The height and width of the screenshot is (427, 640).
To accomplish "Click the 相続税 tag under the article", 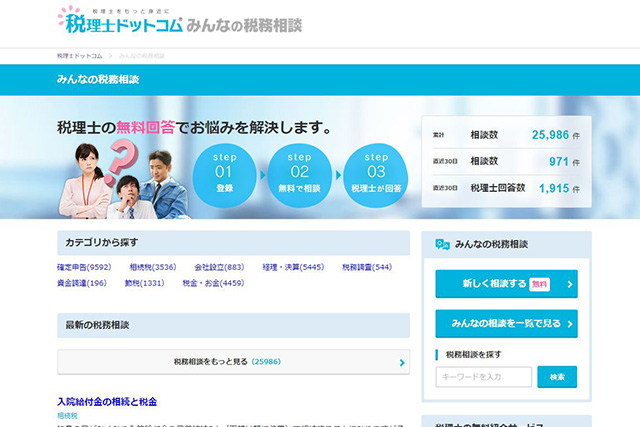I will 67,416.
